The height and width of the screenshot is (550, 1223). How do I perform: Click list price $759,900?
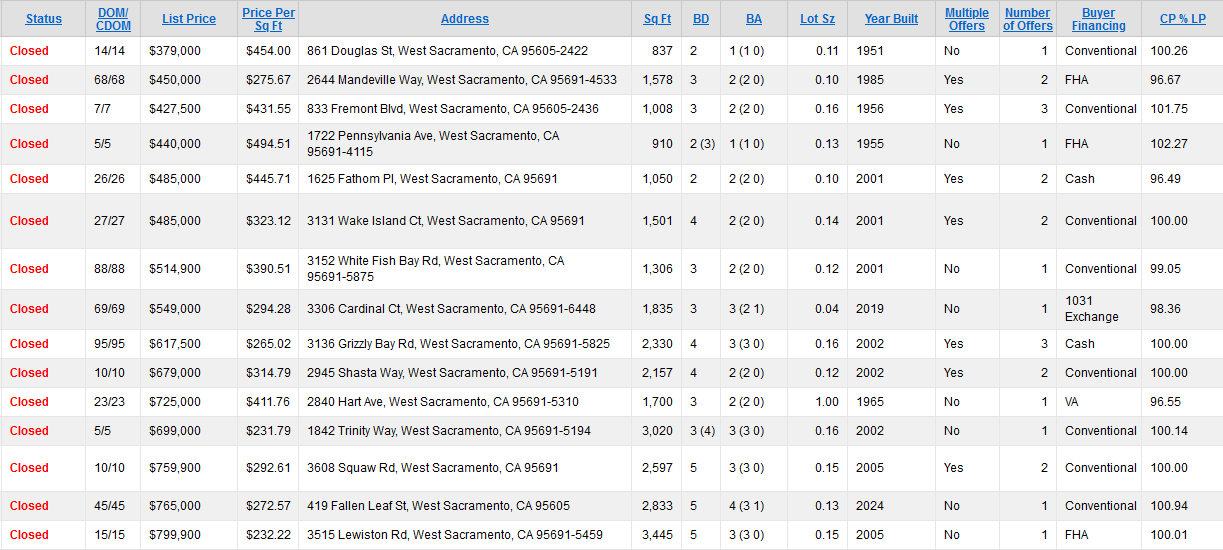tap(175, 468)
